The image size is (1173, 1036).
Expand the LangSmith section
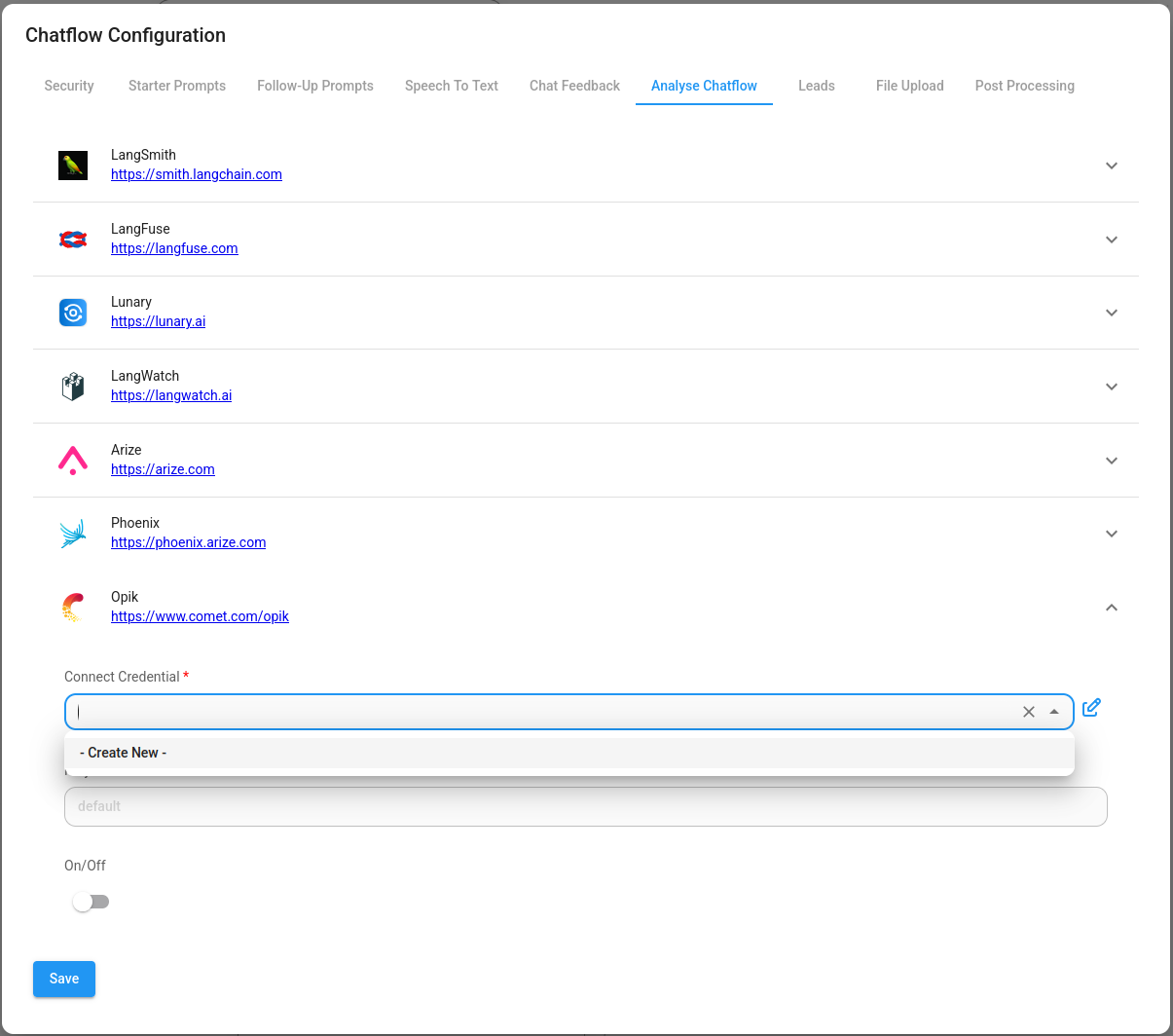pos(1111,166)
